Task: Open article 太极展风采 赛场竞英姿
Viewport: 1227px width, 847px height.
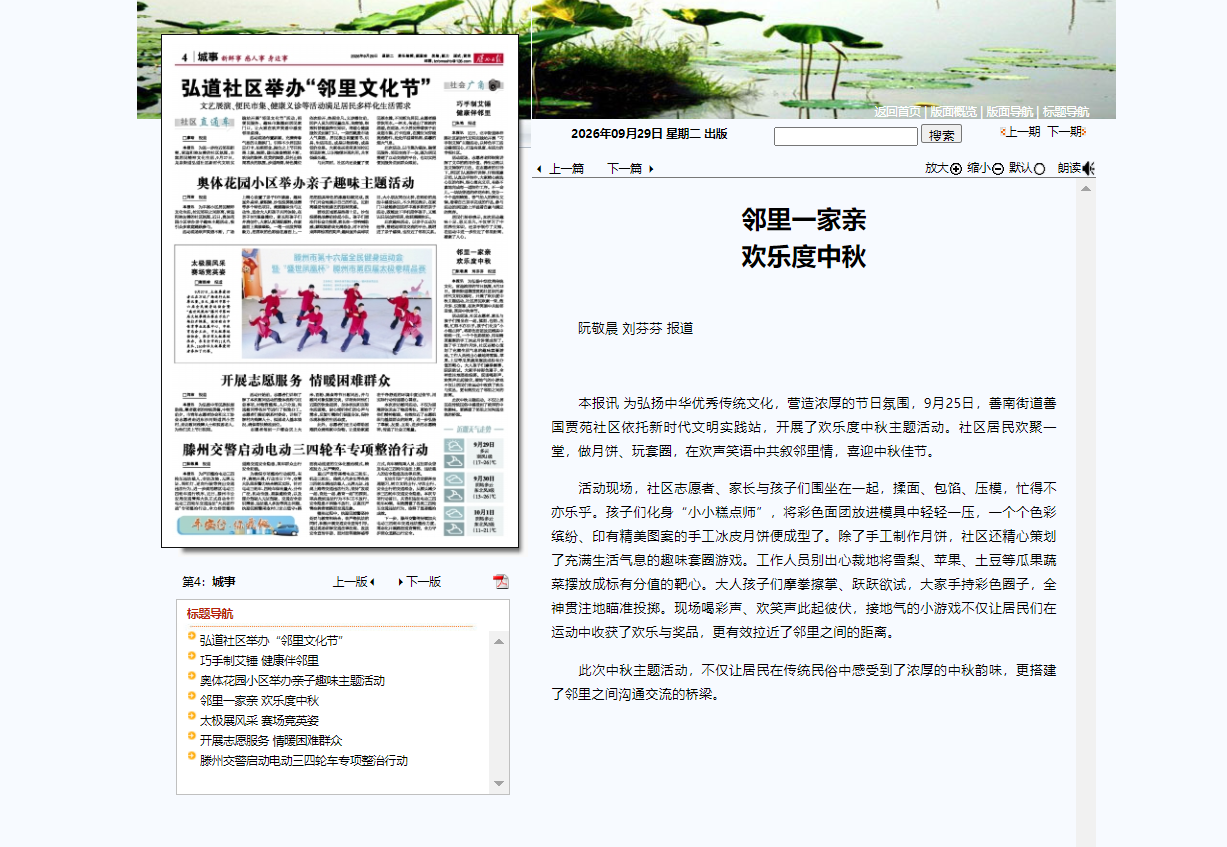Action: click(x=259, y=720)
